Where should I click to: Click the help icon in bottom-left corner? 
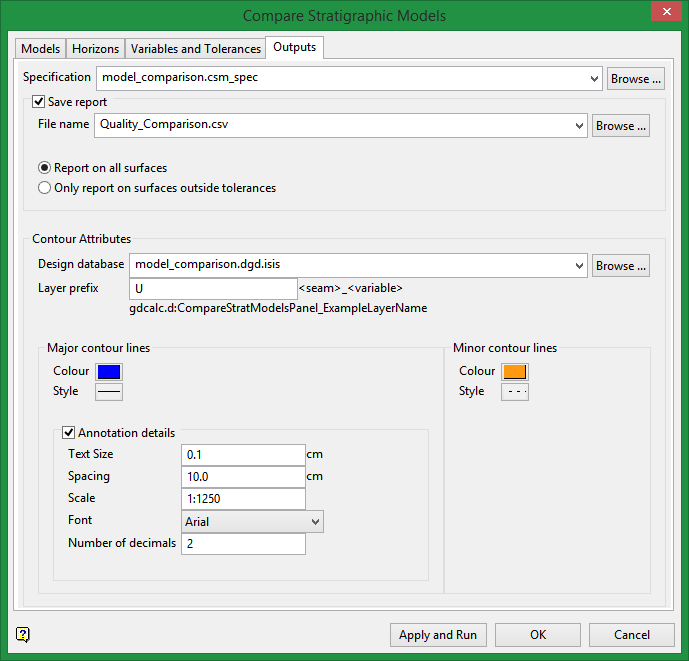[23, 634]
